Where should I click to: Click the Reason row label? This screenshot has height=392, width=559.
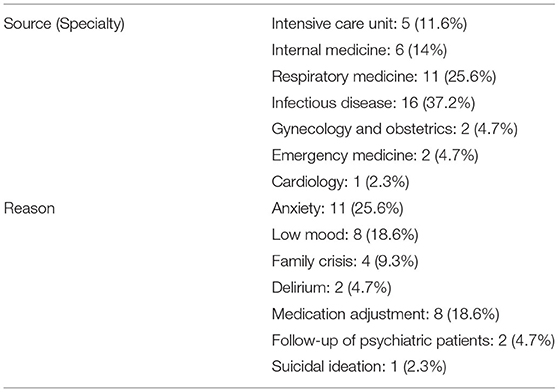click(29, 208)
